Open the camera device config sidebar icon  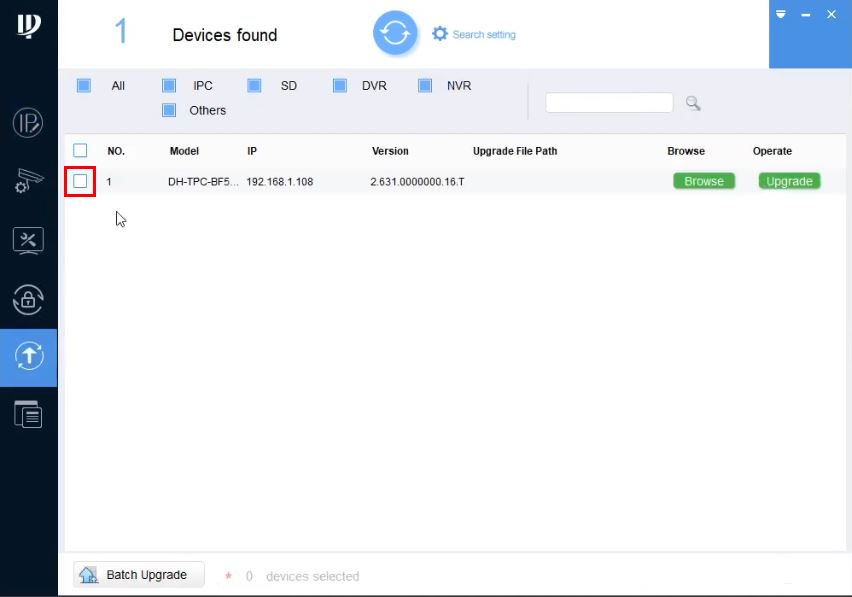(x=28, y=181)
